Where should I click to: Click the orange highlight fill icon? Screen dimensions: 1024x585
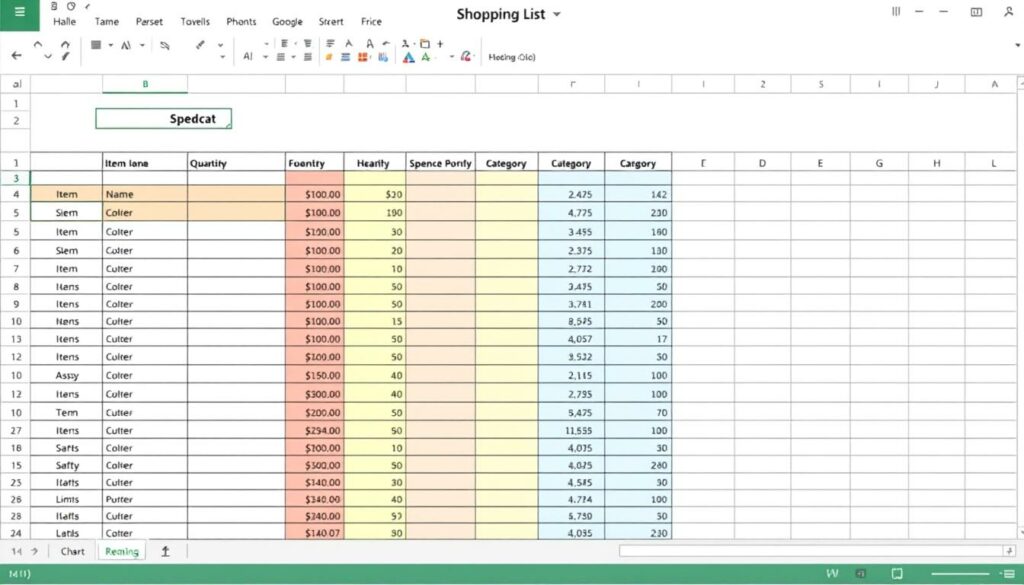tap(329, 57)
